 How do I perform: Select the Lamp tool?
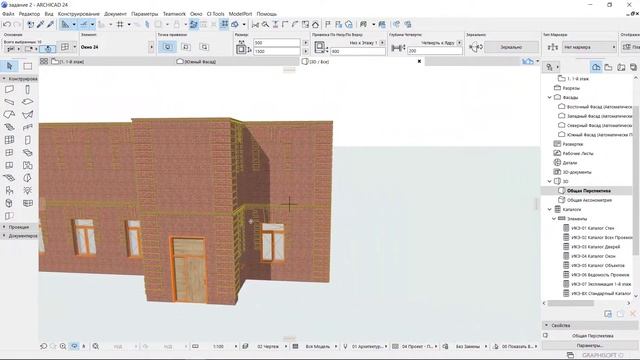coord(27,191)
